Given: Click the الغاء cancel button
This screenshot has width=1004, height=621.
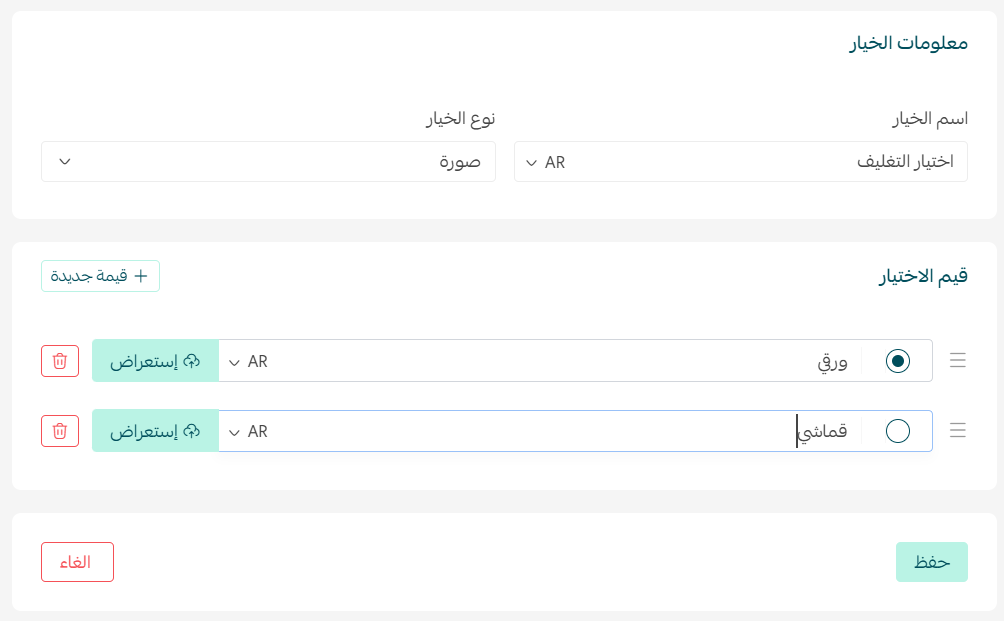Looking at the screenshot, I should (x=77, y=562).
